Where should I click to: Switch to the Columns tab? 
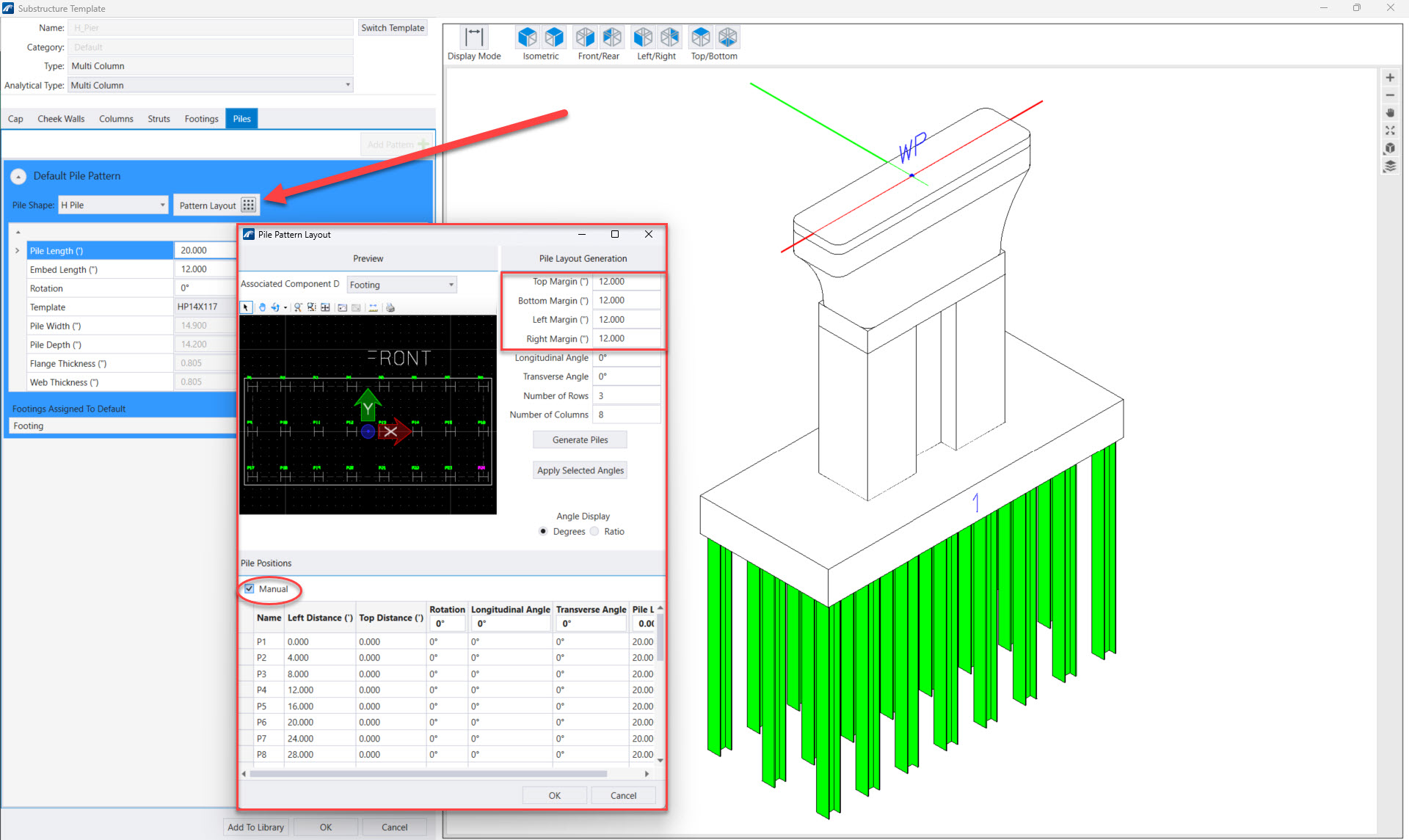tap(116, 119)
